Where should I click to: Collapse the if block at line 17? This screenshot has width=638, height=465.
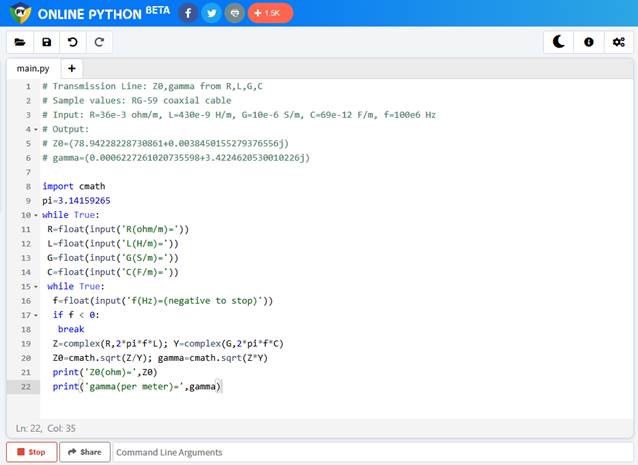pos(36,314)
